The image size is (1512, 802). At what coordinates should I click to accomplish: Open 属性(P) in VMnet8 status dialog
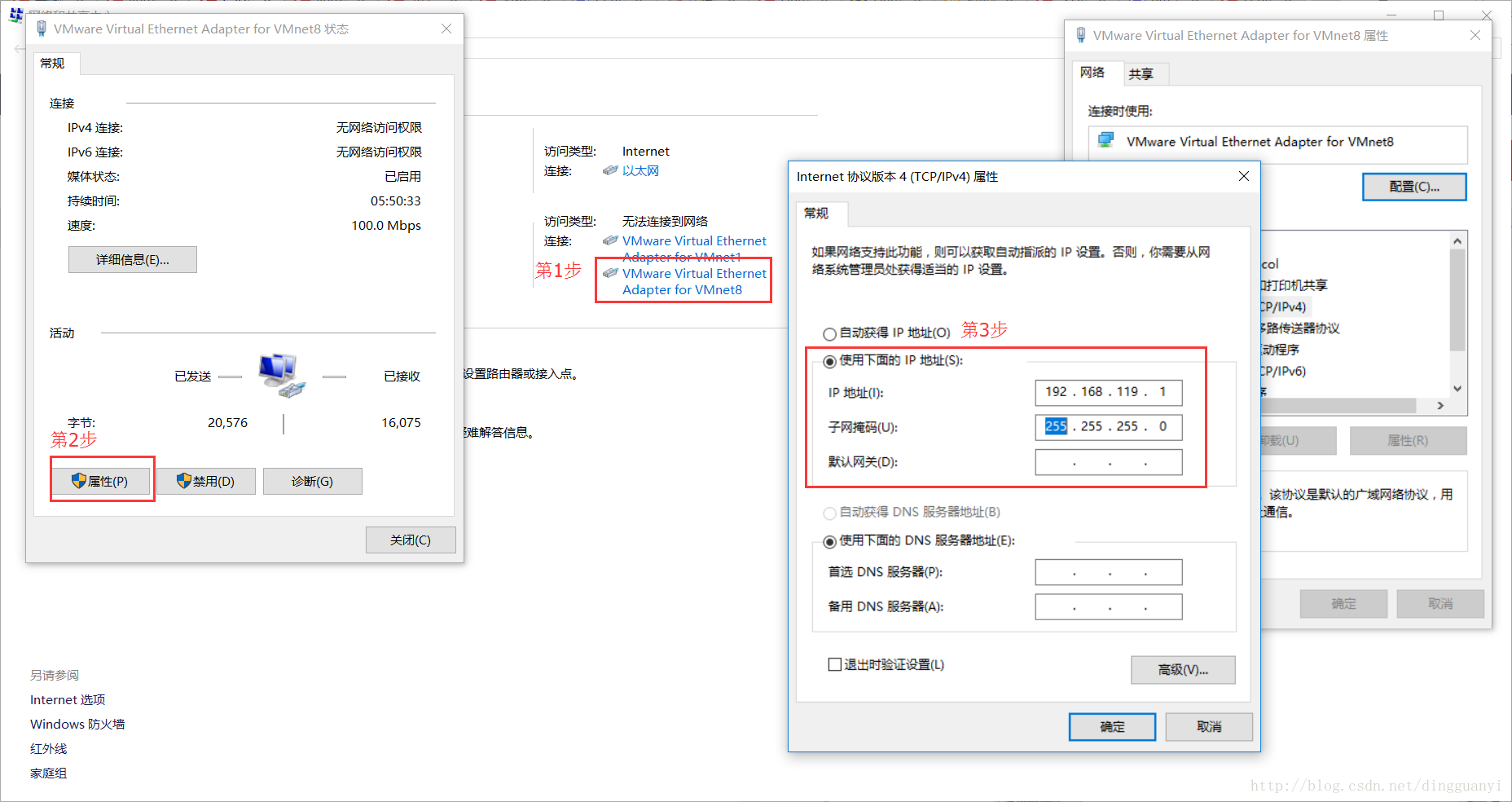[103, 482]
